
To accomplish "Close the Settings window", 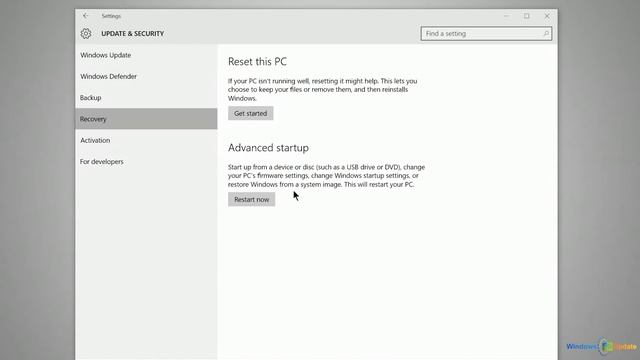I will tap(547, 16).
